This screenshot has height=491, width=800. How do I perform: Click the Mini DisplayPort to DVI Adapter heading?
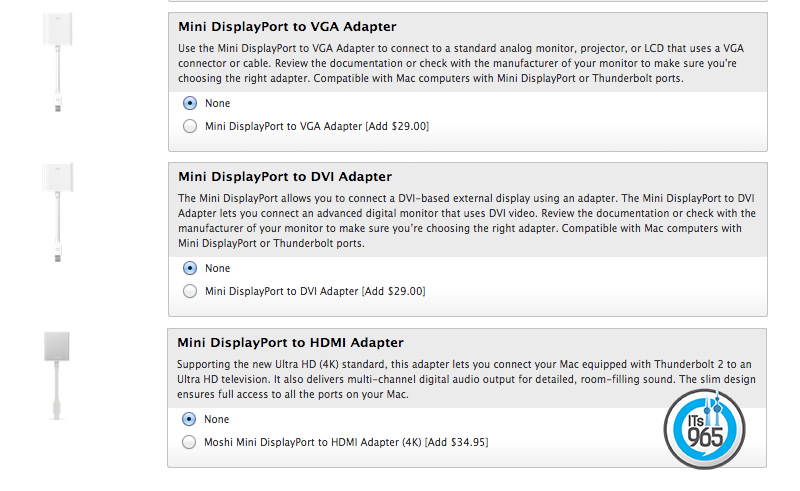[x=285, y=177]
